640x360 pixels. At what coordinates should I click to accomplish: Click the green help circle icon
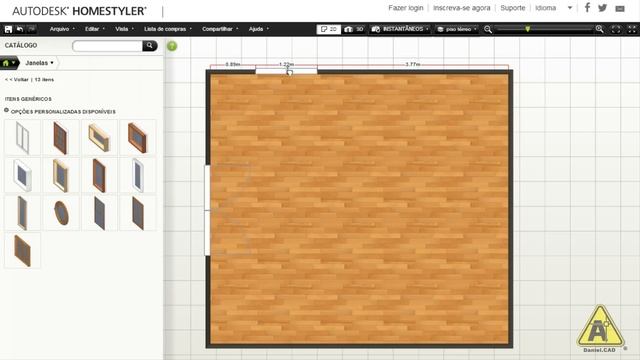tap(172, 46)
